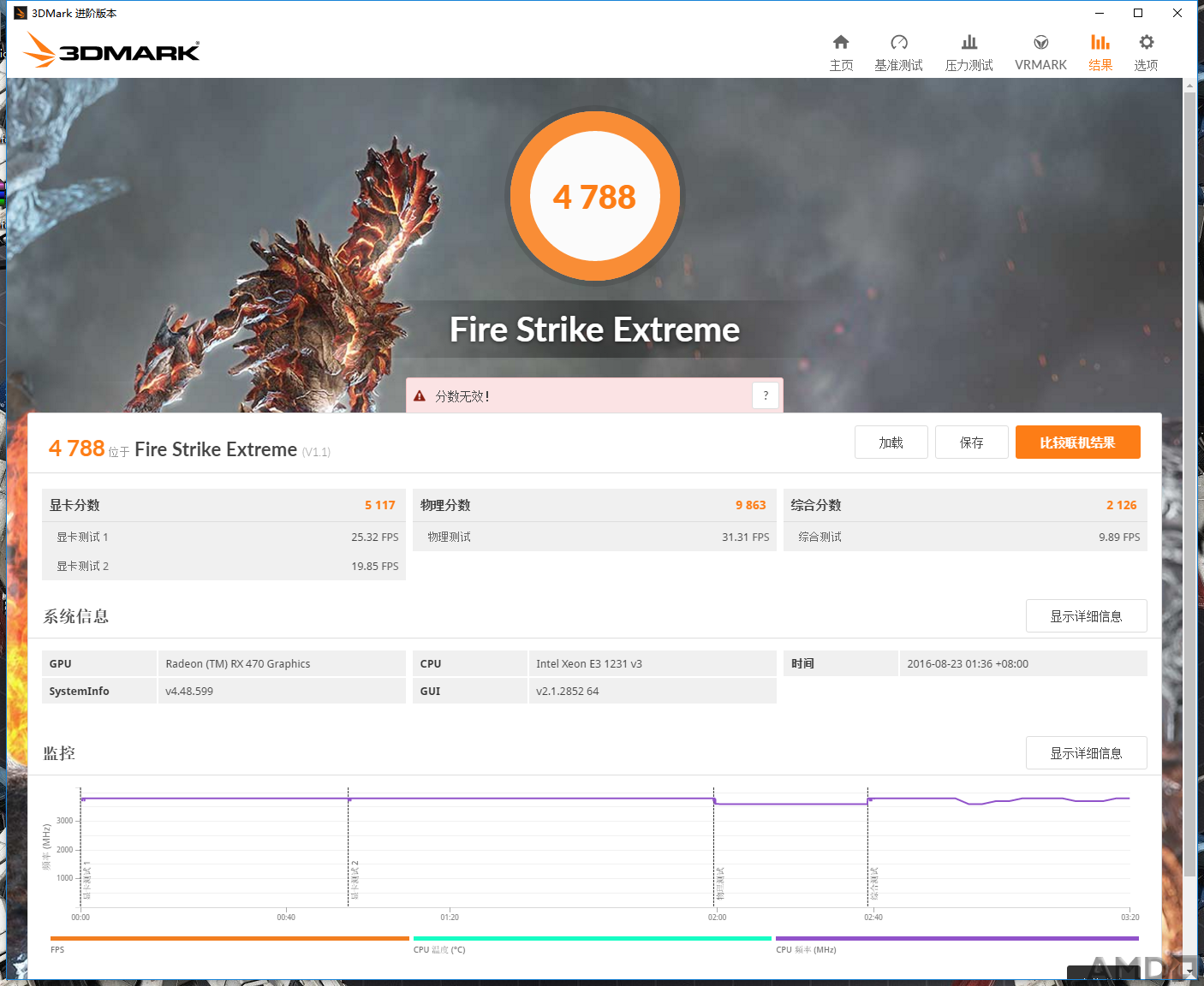Click the Intel Xeon E3 1231 v3 value
The width and height of the screenshot is (1204, 986).
pyautogui.click(x=589, y=663)
